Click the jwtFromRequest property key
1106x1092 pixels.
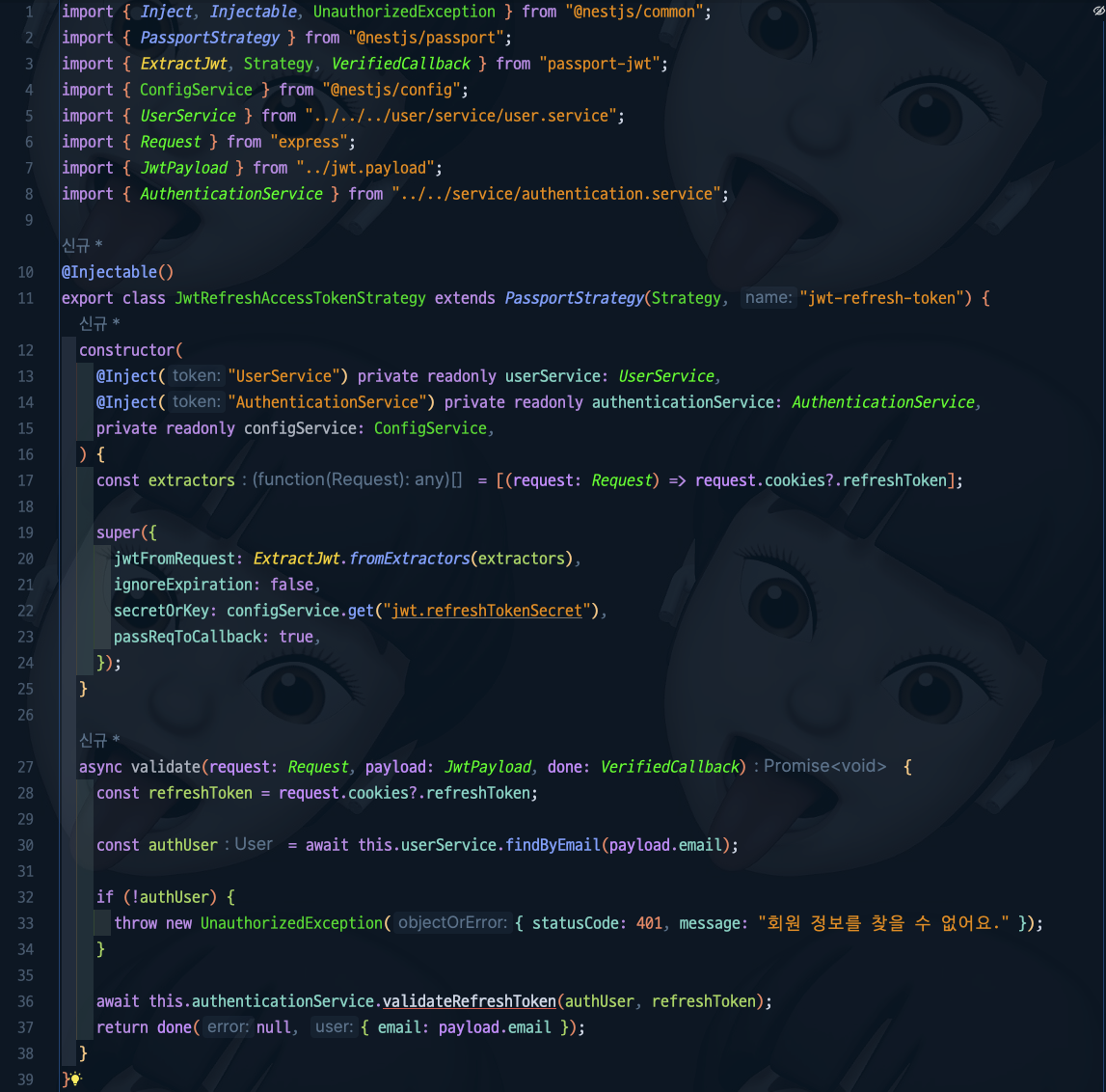tap(175, 559)
